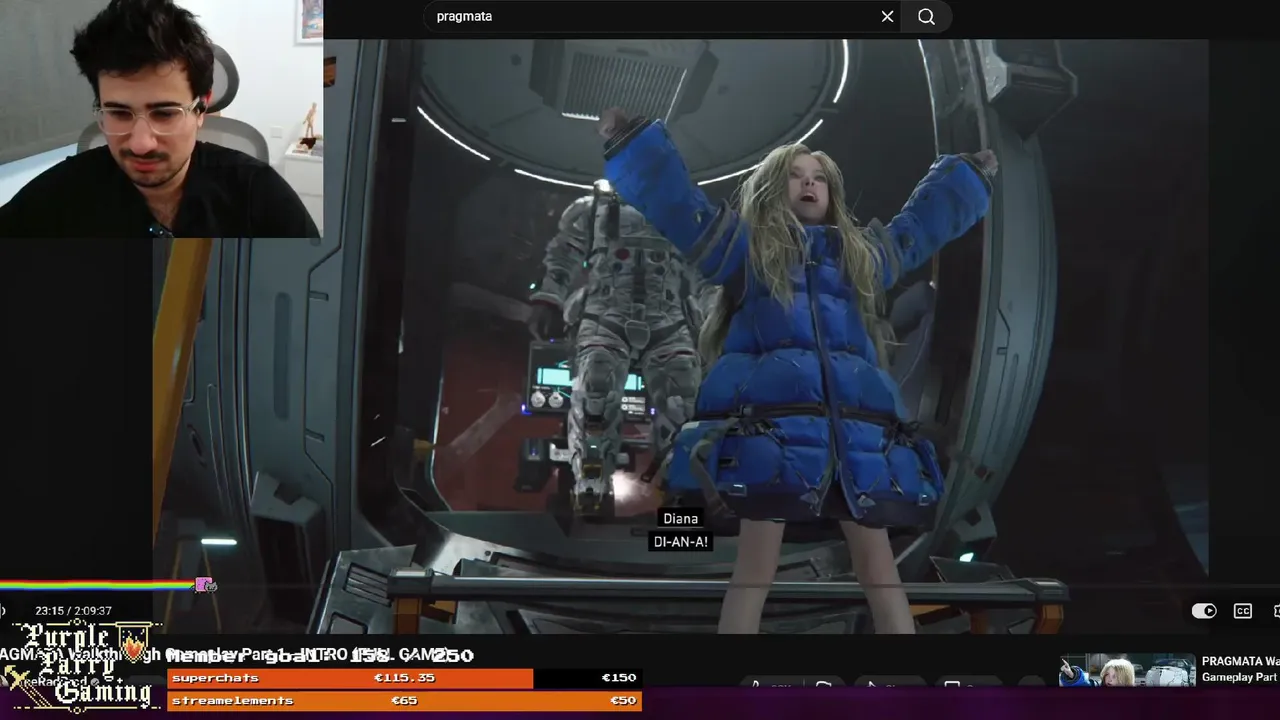The image size is (1280, 720).
Task: Click the DI-AN-A! subtitle line
Action: 680,542
